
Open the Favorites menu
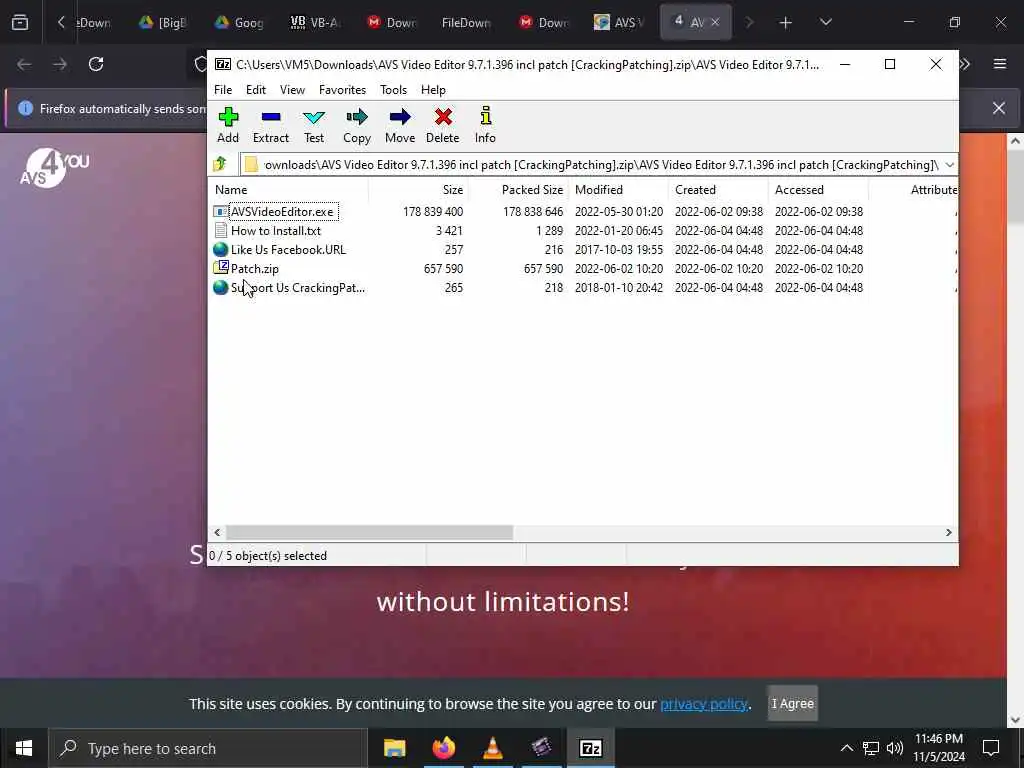coord(342,89)
